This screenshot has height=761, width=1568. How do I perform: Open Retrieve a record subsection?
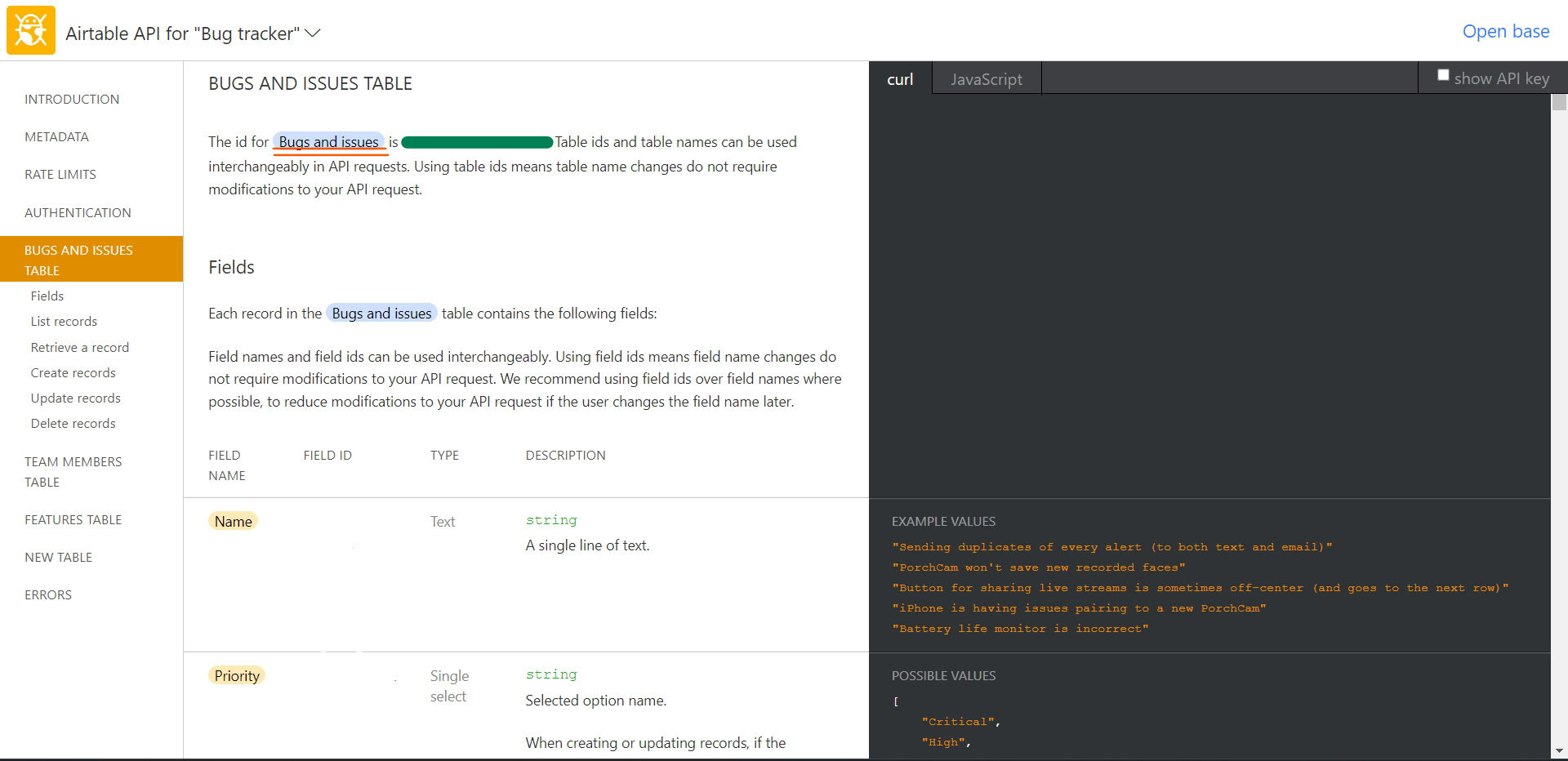click(80, 347)
